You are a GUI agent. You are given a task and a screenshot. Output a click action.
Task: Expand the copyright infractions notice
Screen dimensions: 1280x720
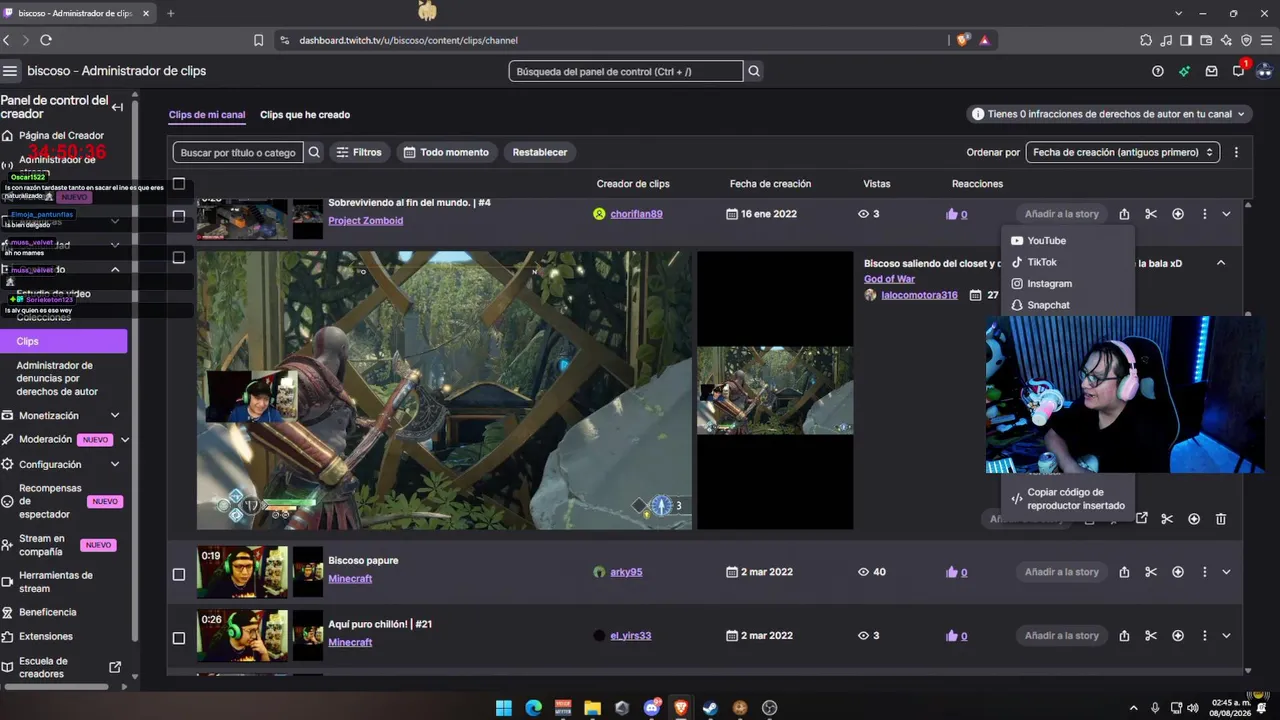point(1110,114)
